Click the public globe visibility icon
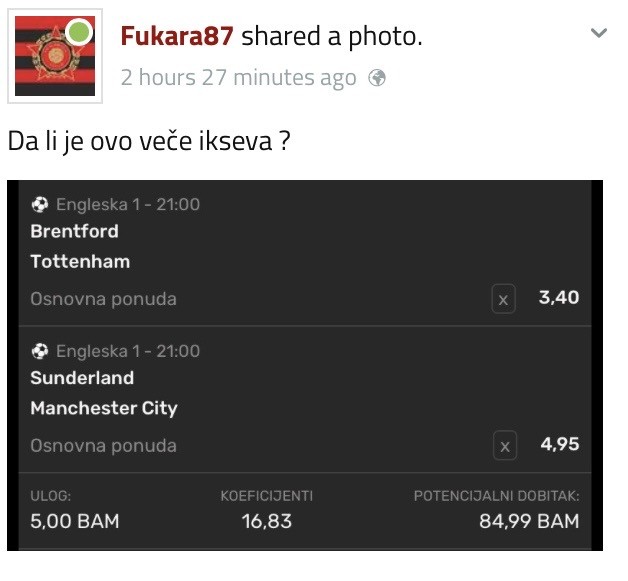 [377, 78]
